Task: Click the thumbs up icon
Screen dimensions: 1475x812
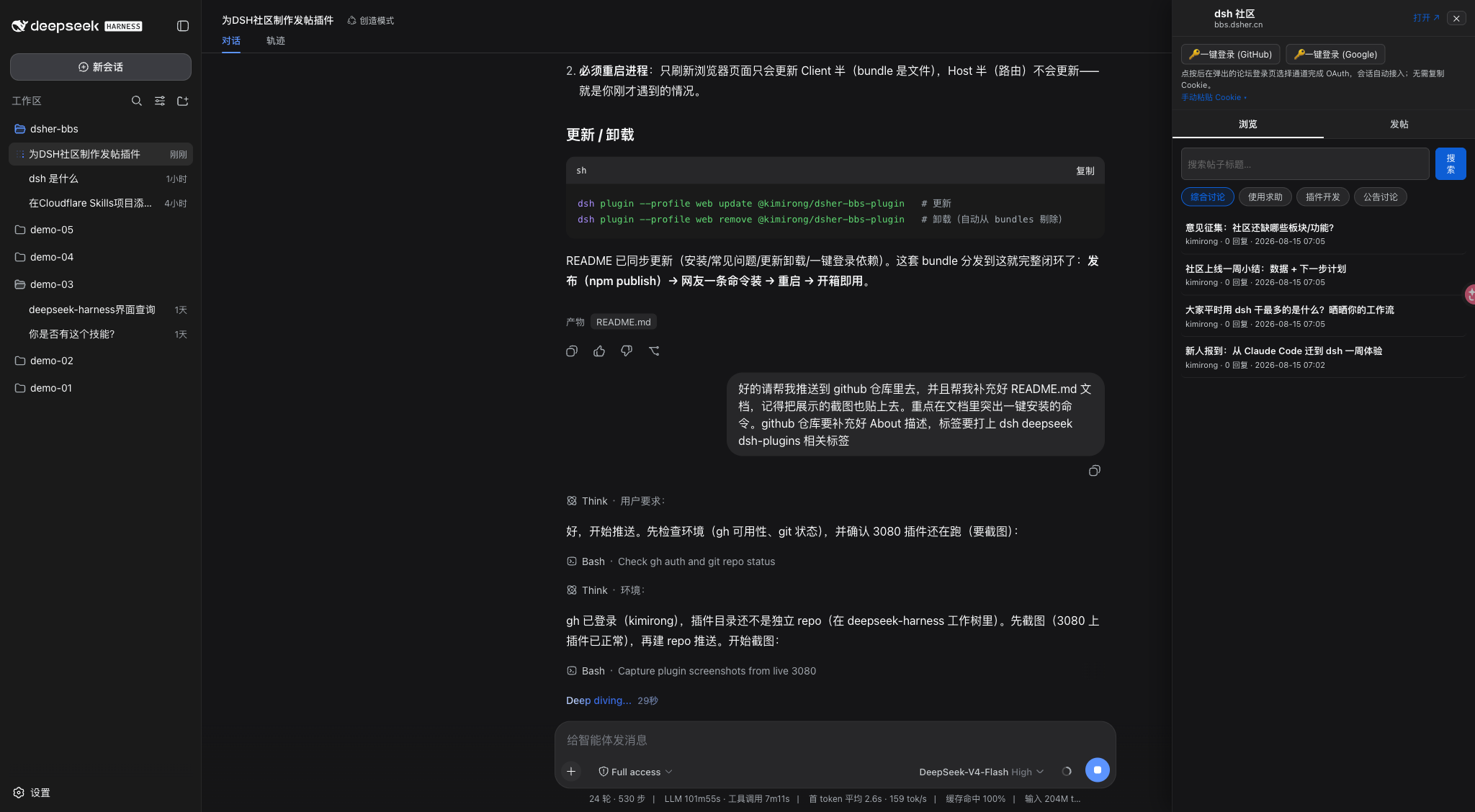Action: point(599,351)
